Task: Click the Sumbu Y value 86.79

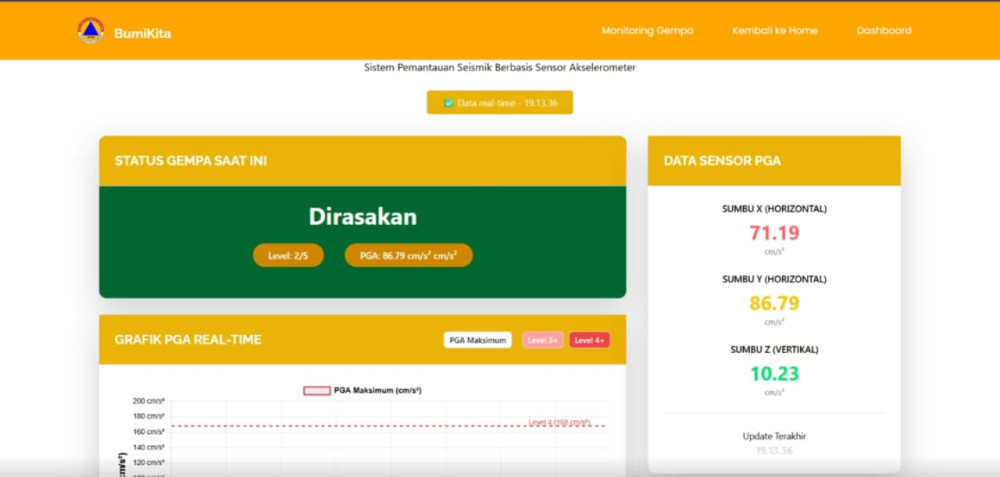Action: coord(774,303)
